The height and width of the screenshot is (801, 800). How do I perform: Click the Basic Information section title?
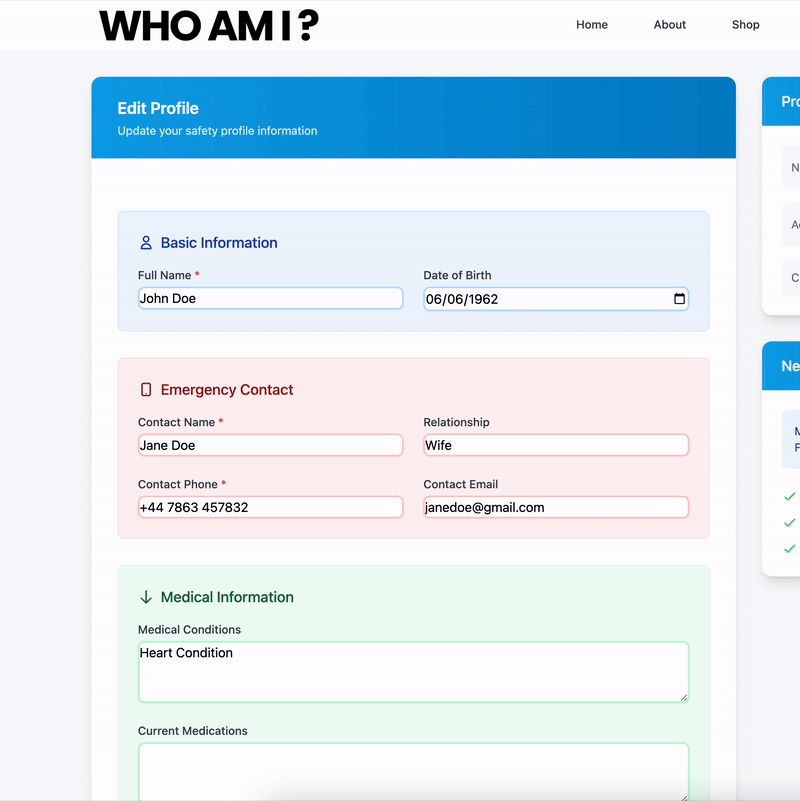coord(219,243)
